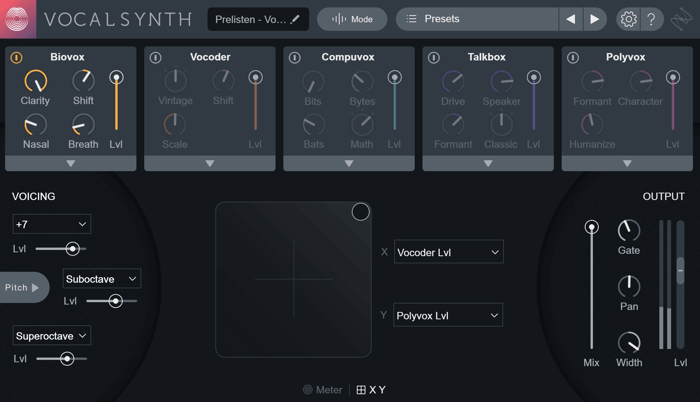
Task: Click the Output Mix slider handle
Action: (592, 227)
